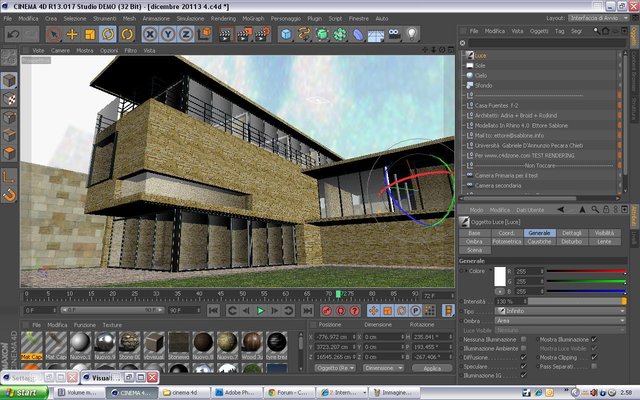Toggle X axis lock
640x400 pixels.
pyautogui.click(x=150, y=34)
